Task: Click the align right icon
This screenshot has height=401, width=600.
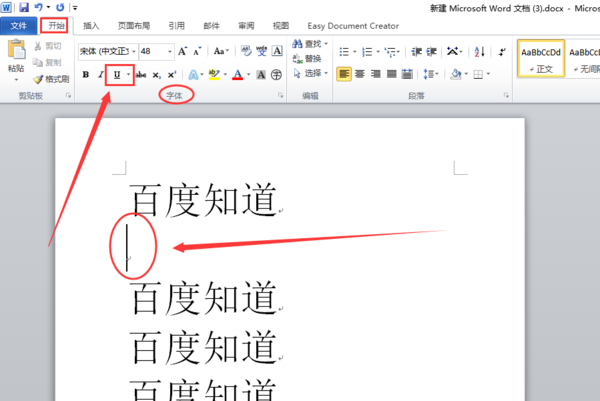Action: [375, 73]
